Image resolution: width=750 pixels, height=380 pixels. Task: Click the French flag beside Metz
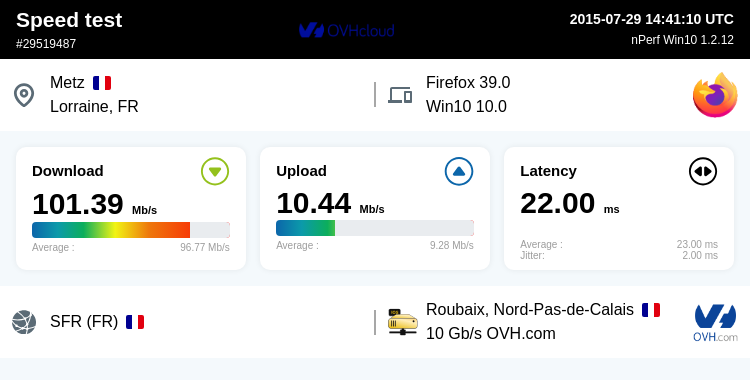(102, 83)
